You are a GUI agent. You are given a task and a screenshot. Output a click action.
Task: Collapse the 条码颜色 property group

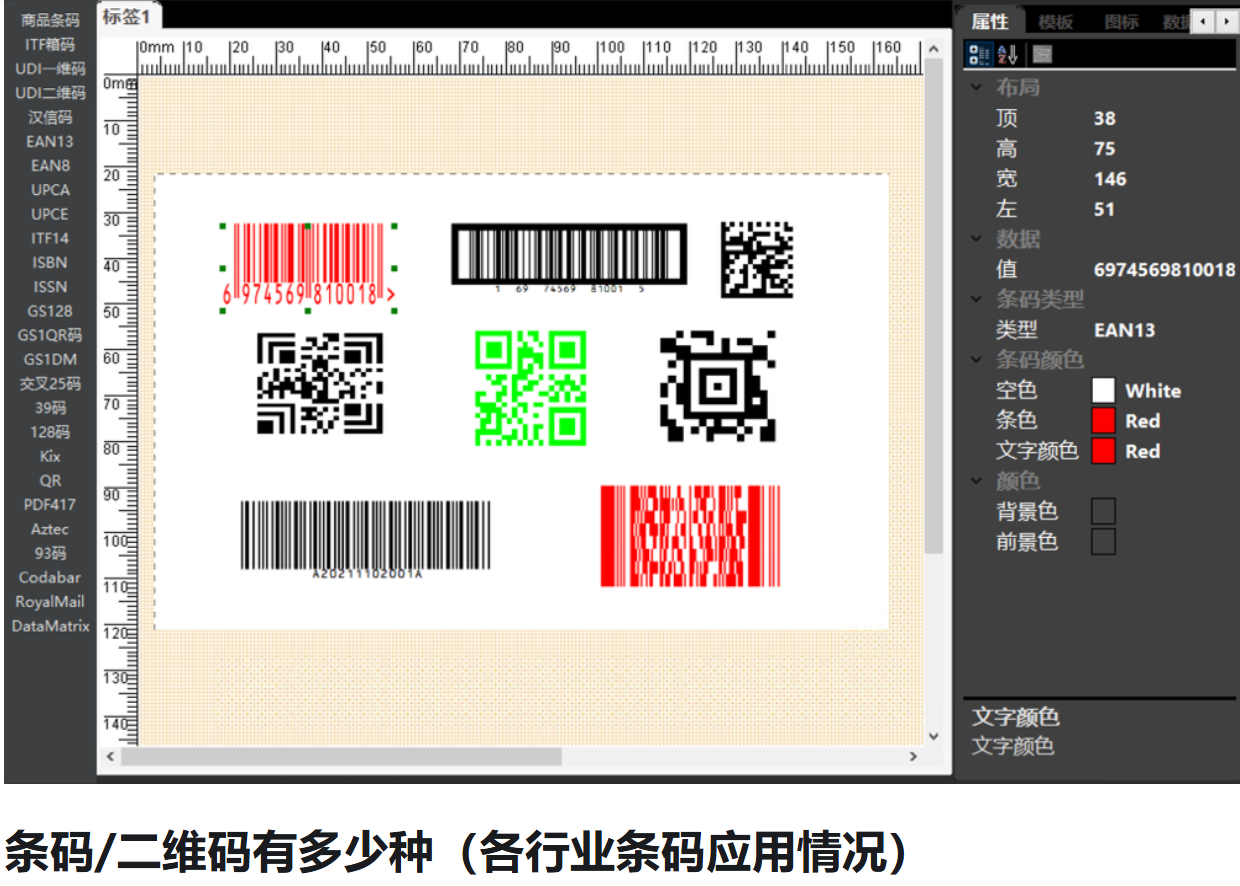point(977,360)
